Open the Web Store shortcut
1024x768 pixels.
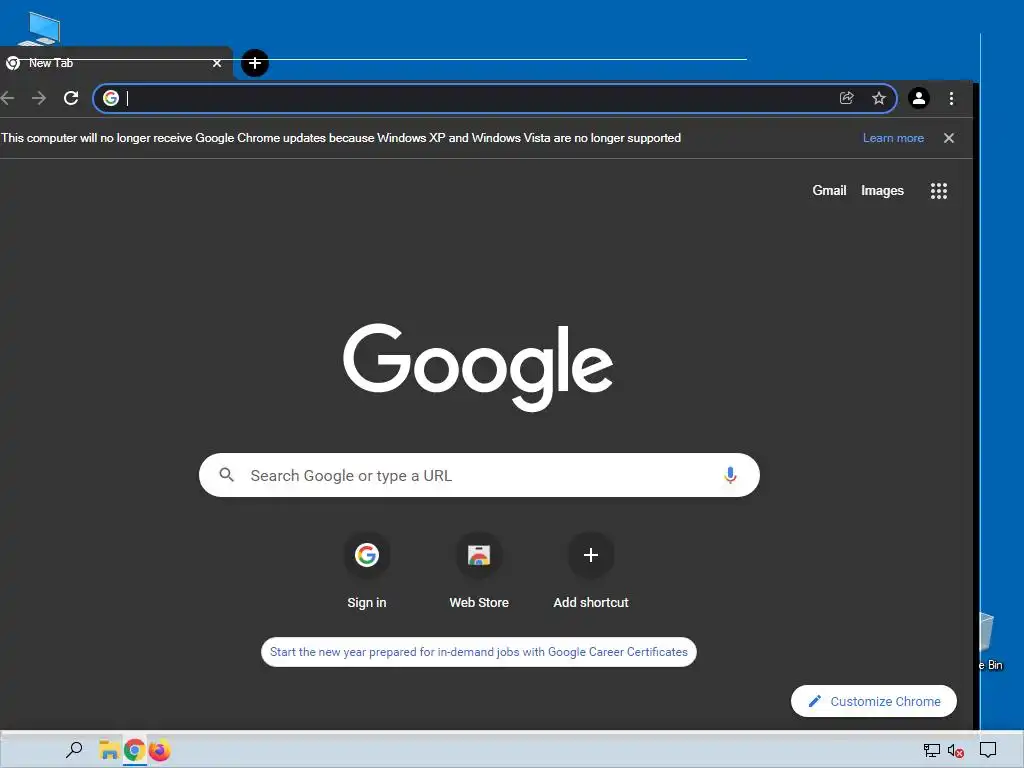[x=479, y=571]
